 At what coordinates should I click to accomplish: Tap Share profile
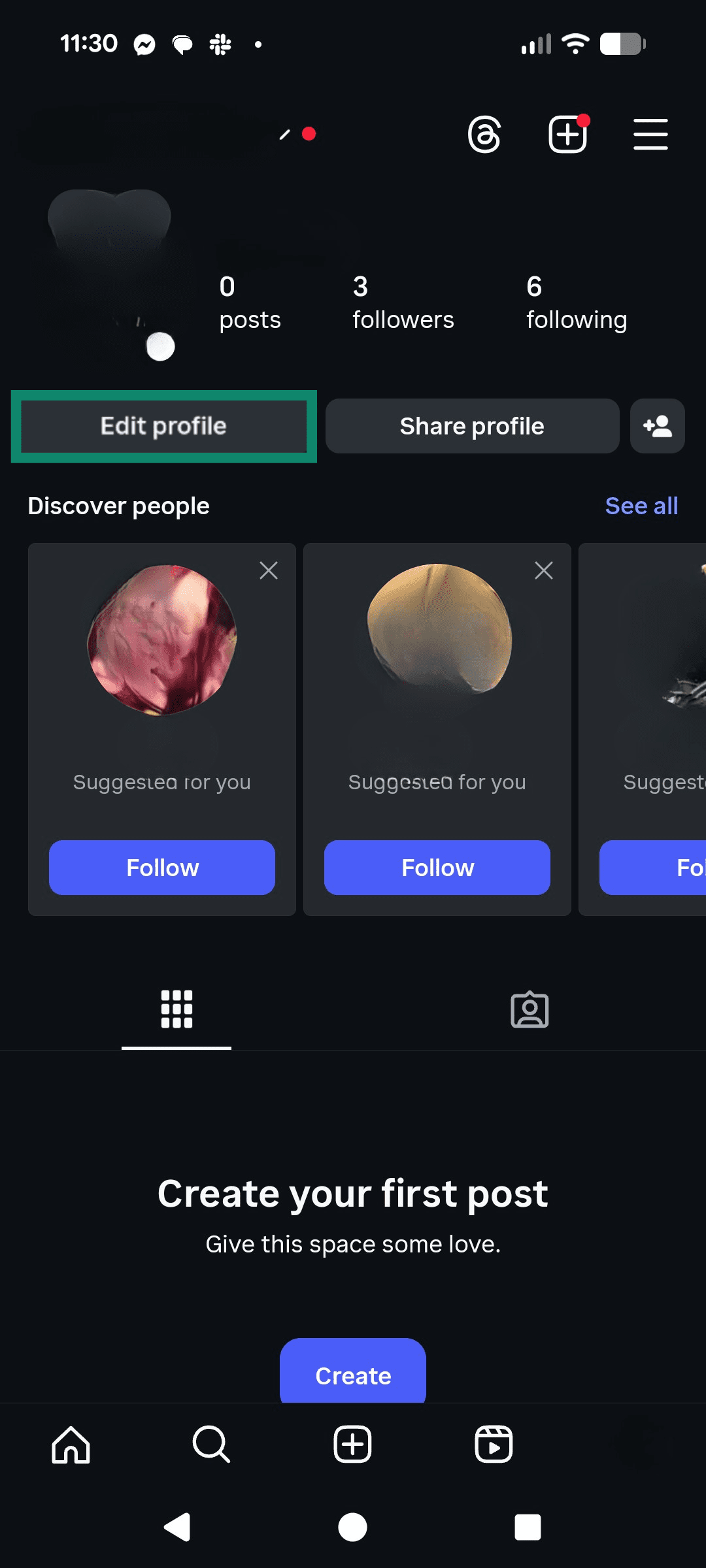tap(472, 426)
